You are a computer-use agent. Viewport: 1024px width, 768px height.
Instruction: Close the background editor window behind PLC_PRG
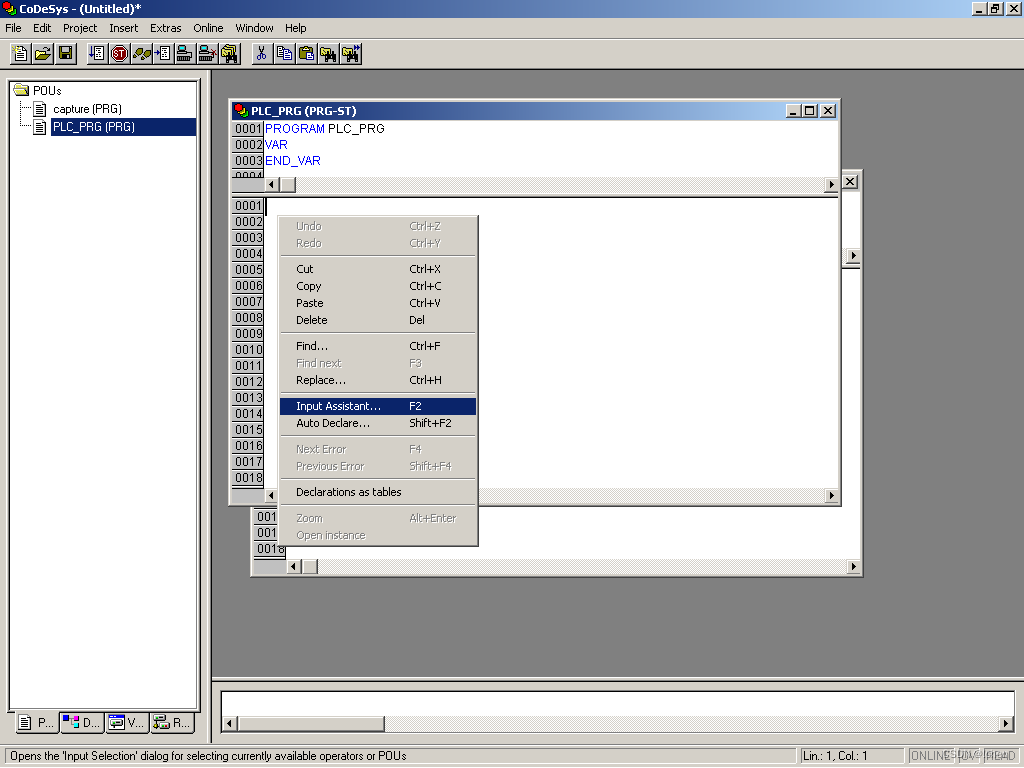[x=850, y=182]
